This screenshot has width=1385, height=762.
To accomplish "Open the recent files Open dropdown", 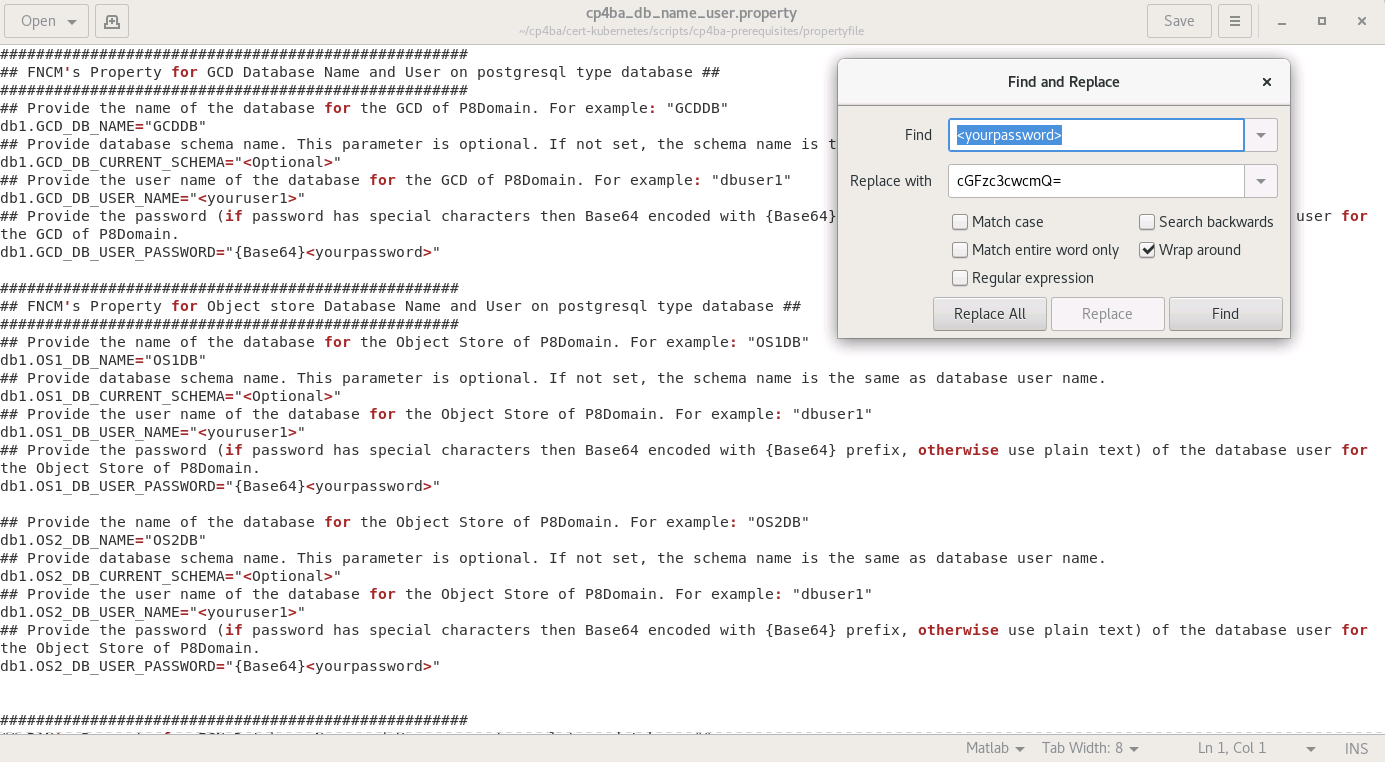I will coord(47,21).
